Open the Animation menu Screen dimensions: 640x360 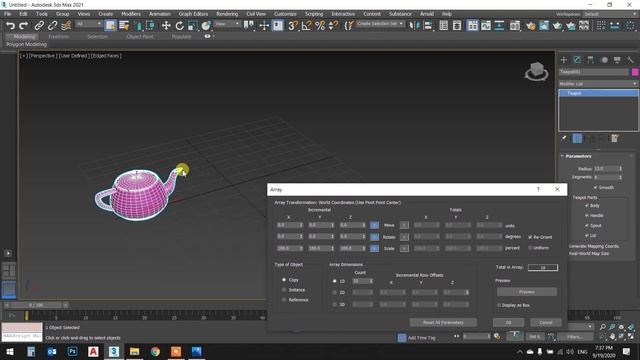[160, 14]
